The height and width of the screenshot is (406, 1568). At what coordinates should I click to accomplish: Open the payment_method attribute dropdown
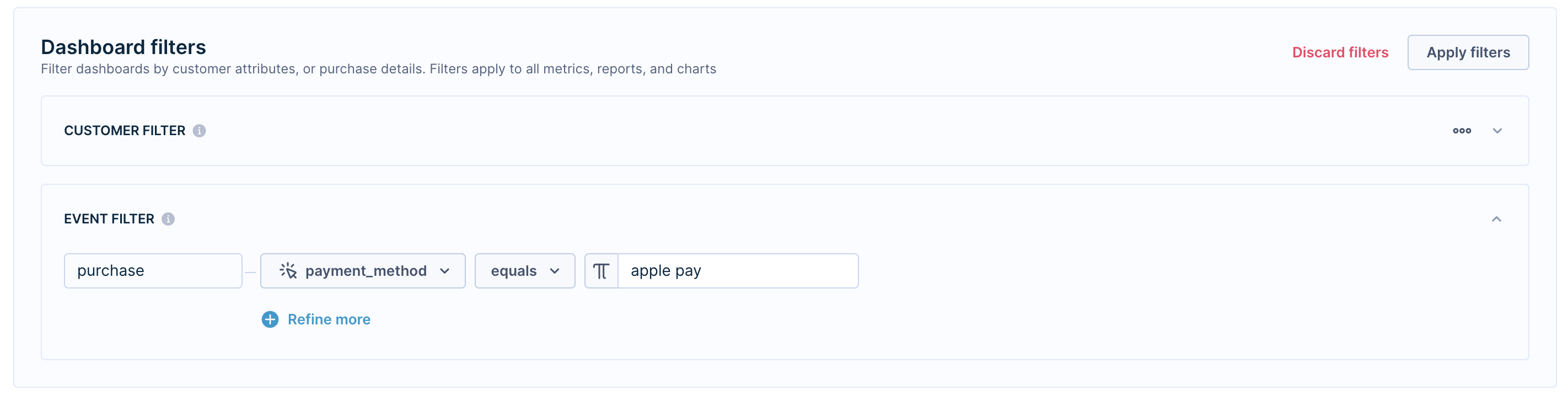point(363,271)
